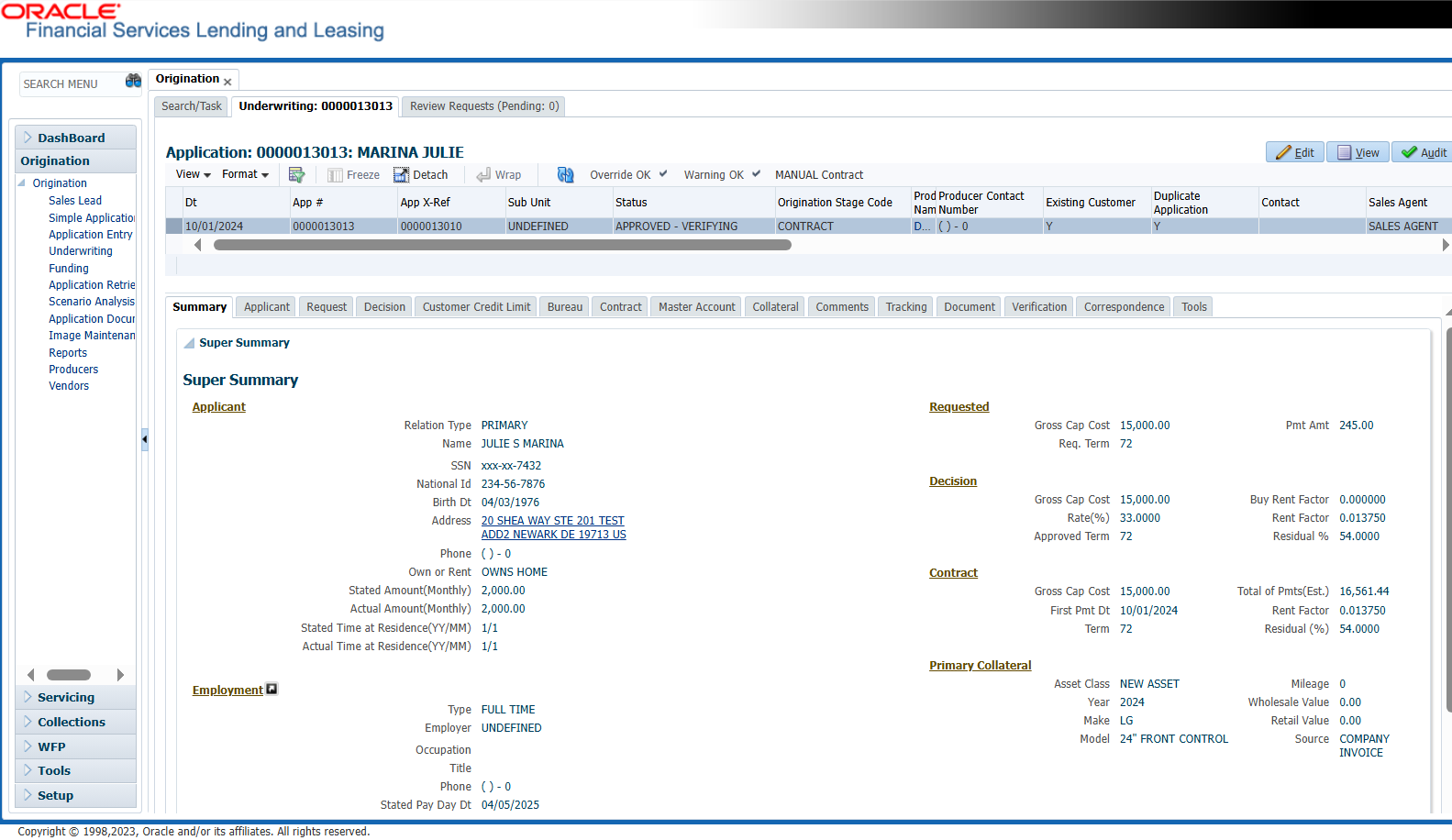The width and height of the screenshot is (1452, 840).
Task: Click left arrow of table horizontal scrollbar
Action: 197,245
